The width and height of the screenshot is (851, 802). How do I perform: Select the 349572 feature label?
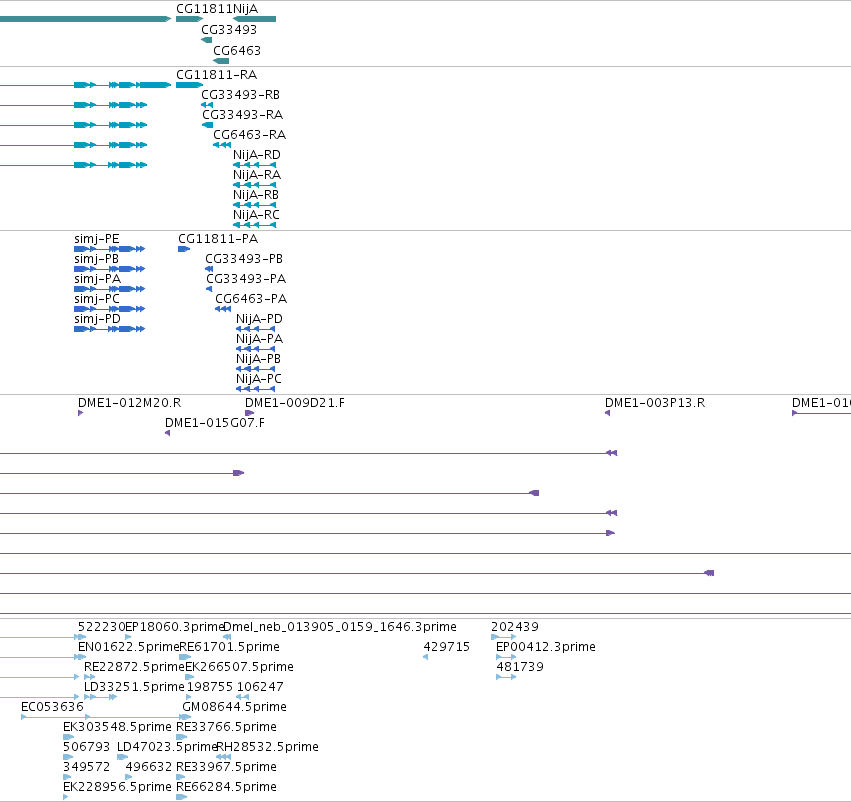(86, 767)
